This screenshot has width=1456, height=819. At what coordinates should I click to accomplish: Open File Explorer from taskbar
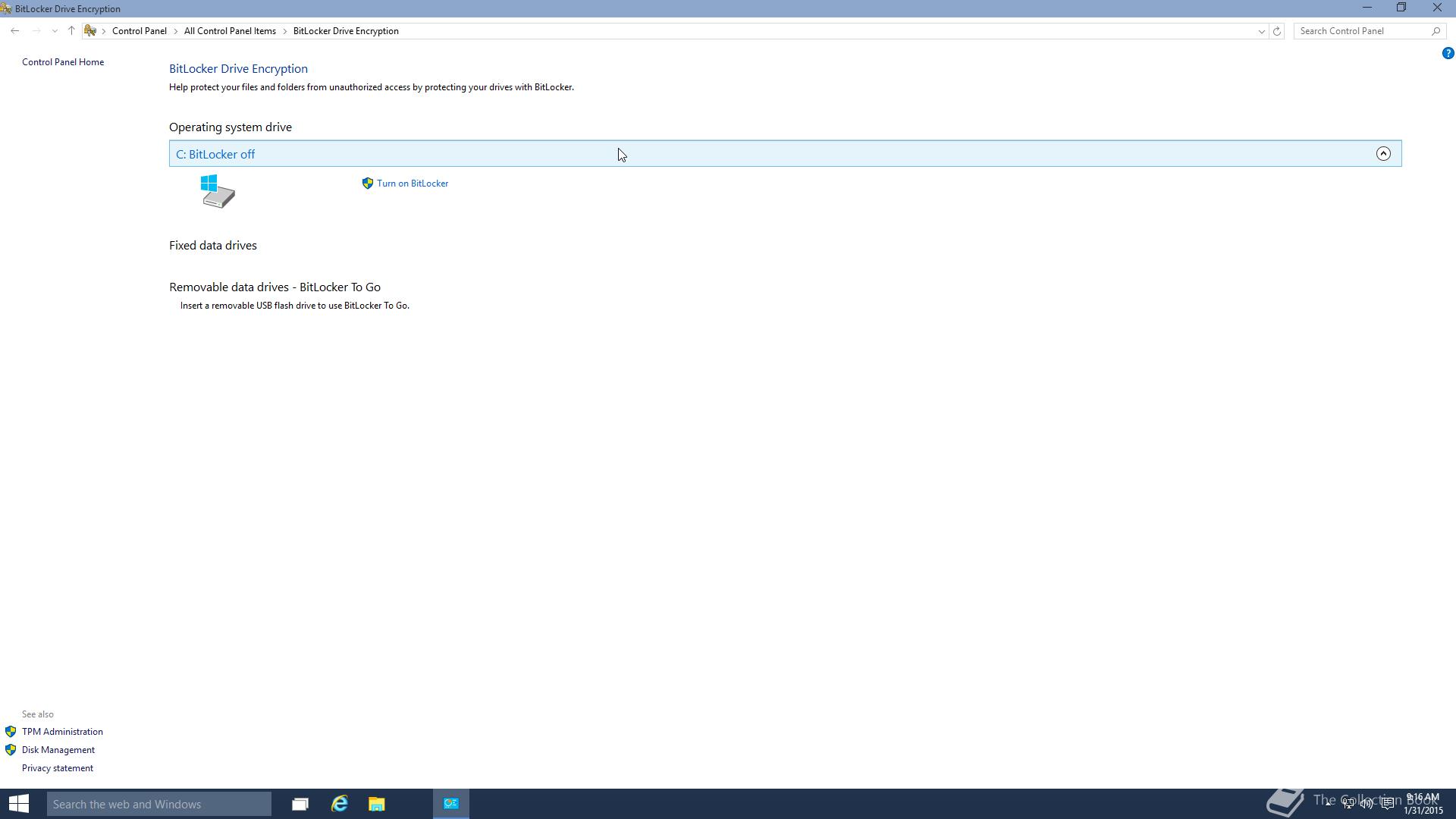click(377, 804)
